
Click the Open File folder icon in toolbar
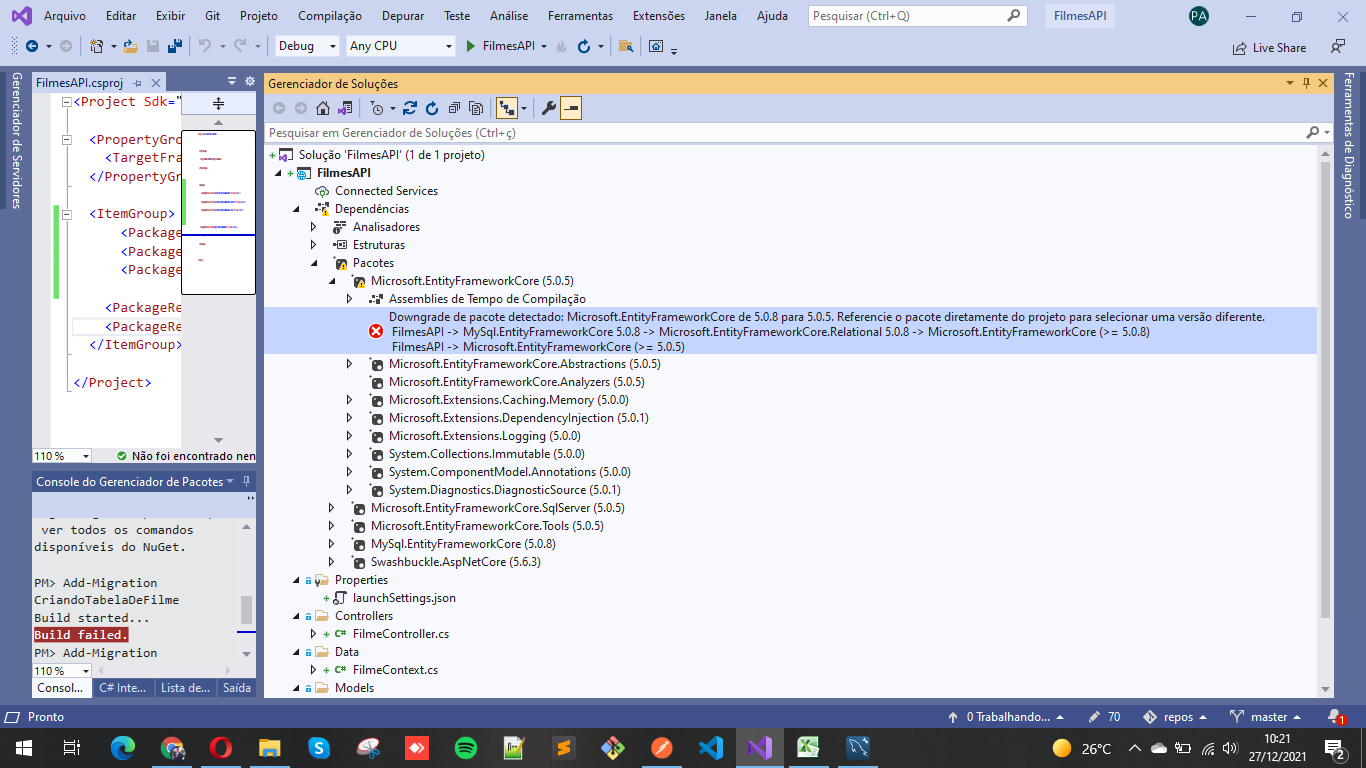click(x=131, y=46)
